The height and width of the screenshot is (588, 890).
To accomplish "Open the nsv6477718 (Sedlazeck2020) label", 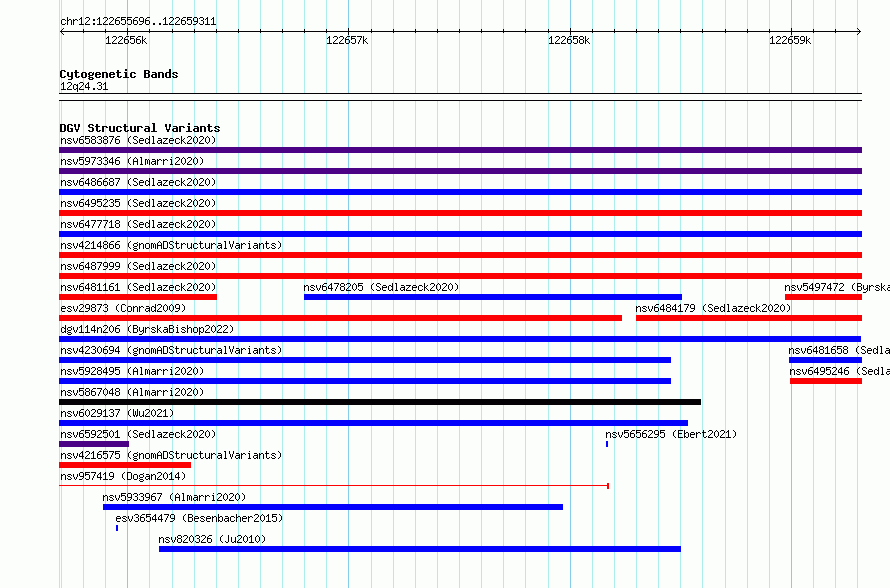I will tap(138, 224).
